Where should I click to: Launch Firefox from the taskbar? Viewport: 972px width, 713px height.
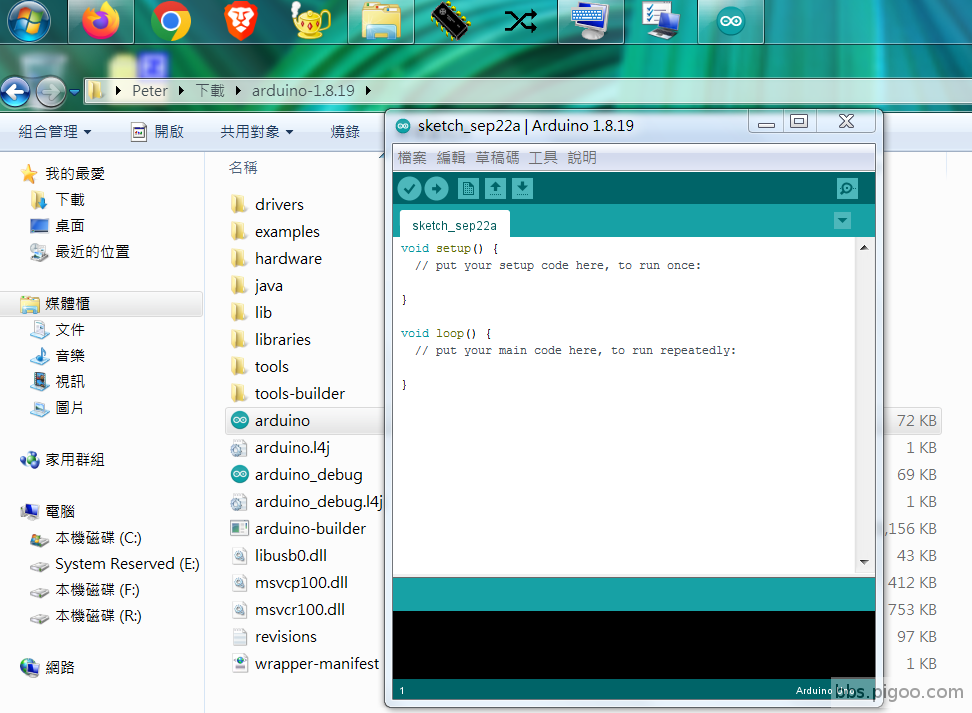click(101, 22)
